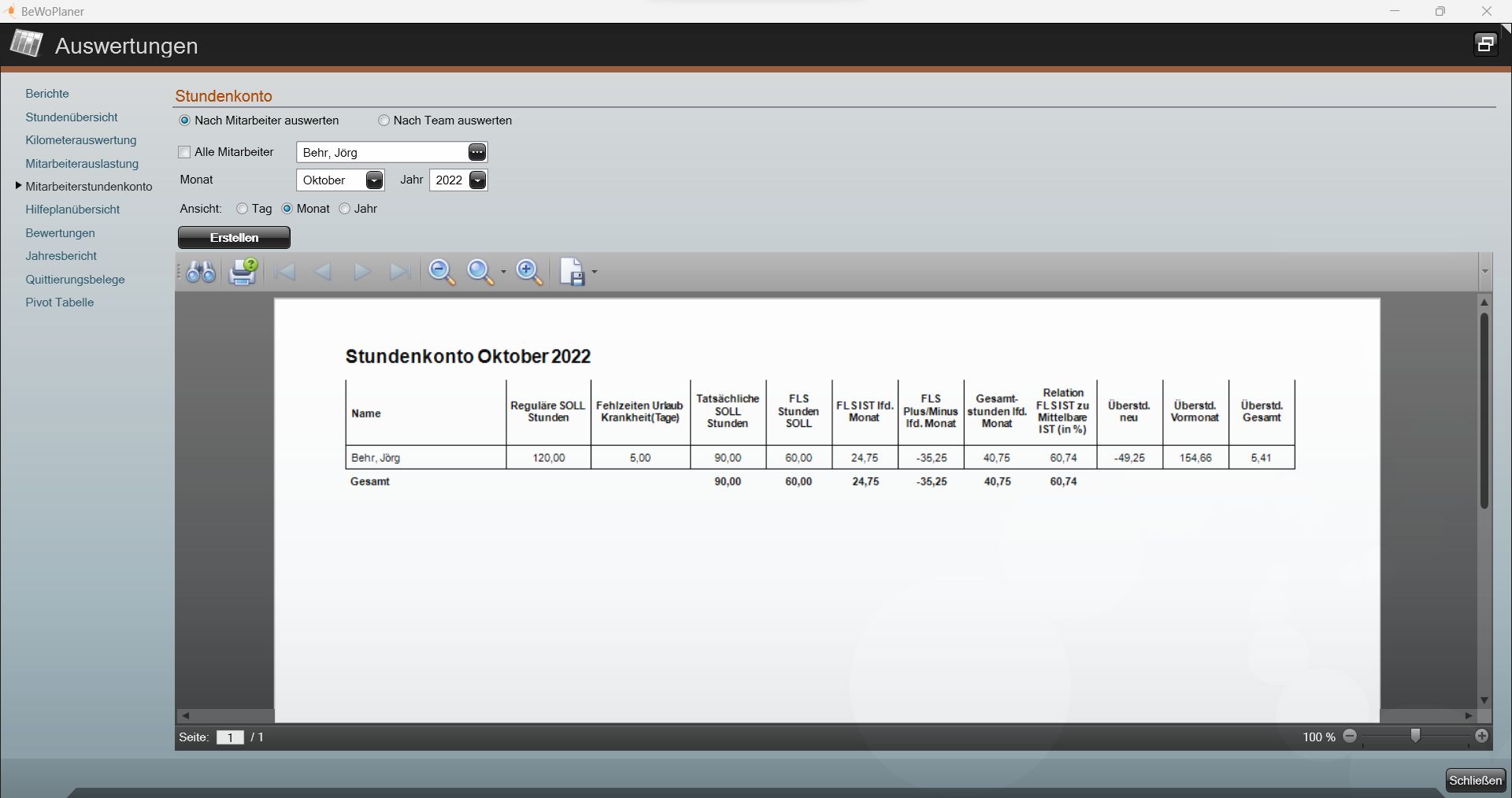Click the scroll down arrow

(1484, 700)
